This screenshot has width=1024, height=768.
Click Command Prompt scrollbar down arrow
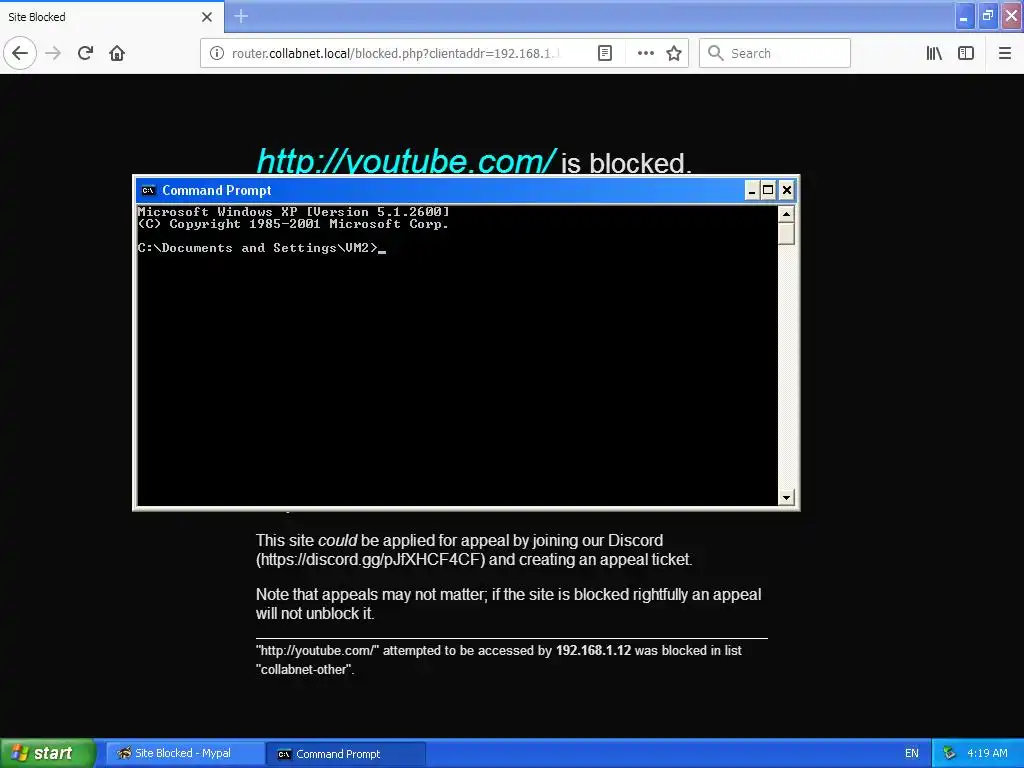coord(786,497)
